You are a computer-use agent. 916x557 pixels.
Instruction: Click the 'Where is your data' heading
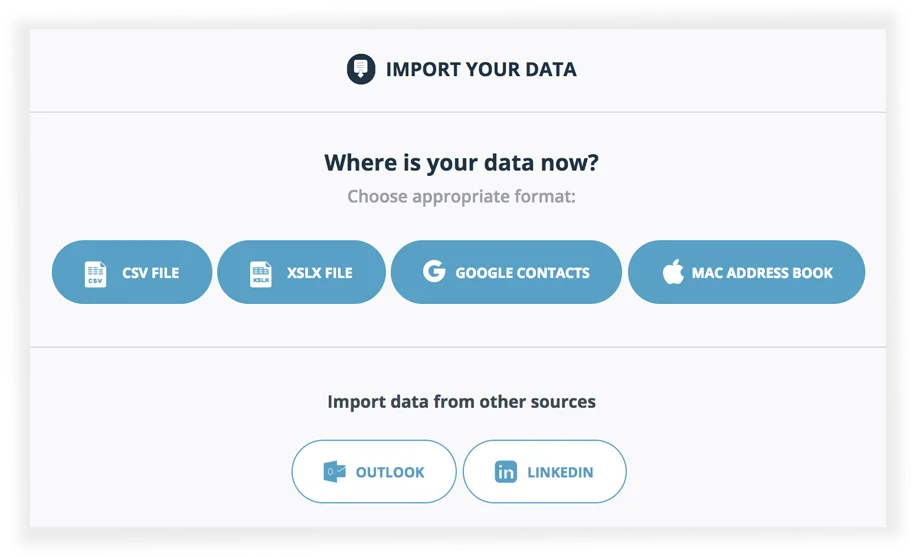coord(462,163)
